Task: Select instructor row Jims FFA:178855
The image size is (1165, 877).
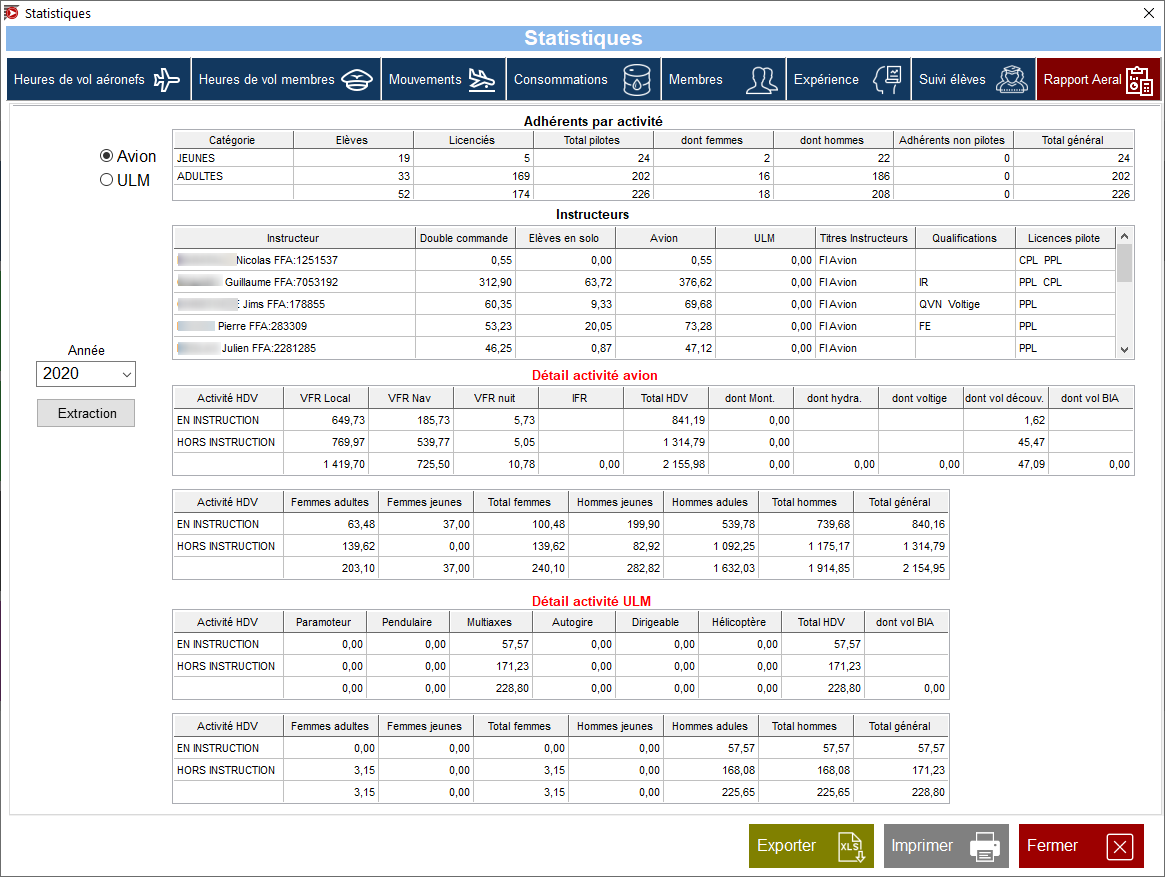Action: click(644, 304)
